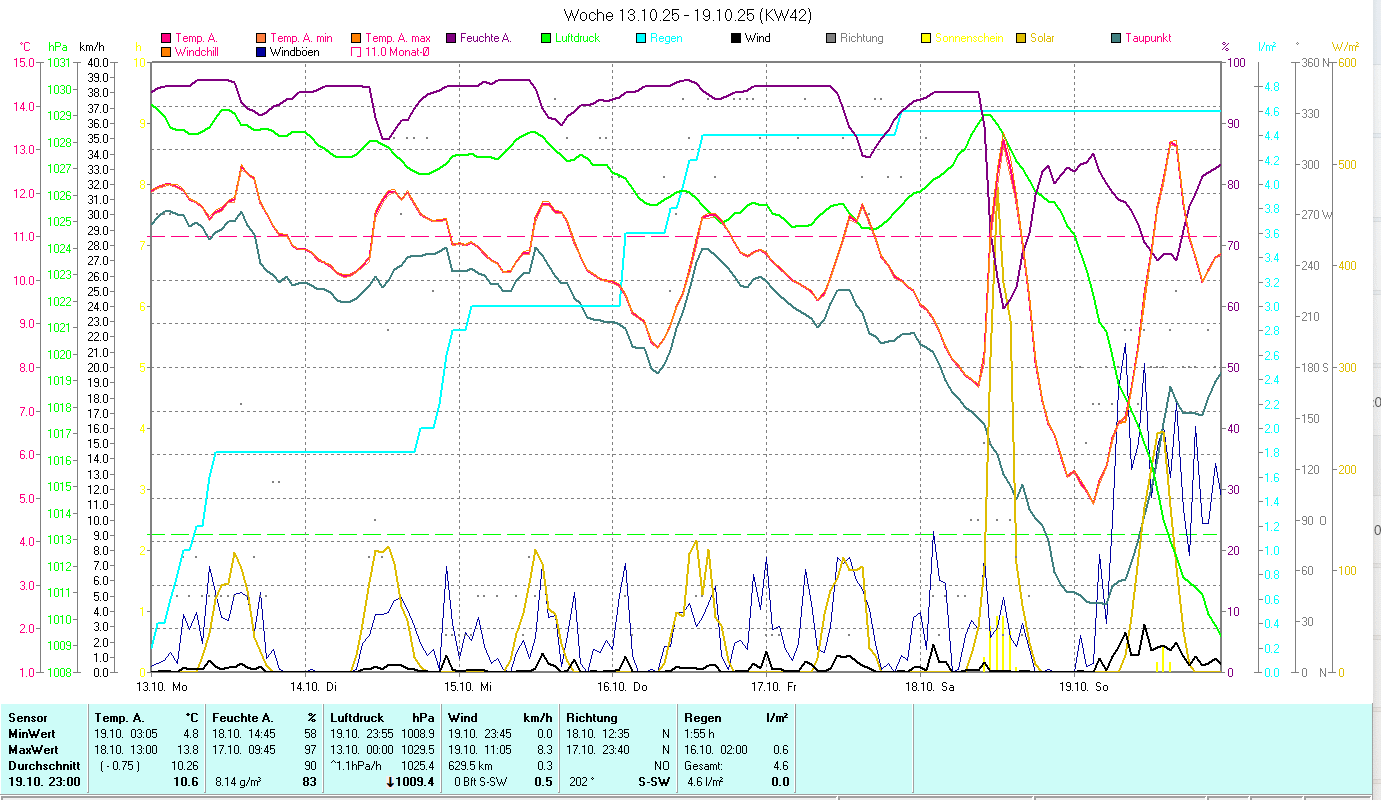Click the '19.10. So' date axis label
The width and height of the screenshot is (1381, 800).
point(1083,687)
